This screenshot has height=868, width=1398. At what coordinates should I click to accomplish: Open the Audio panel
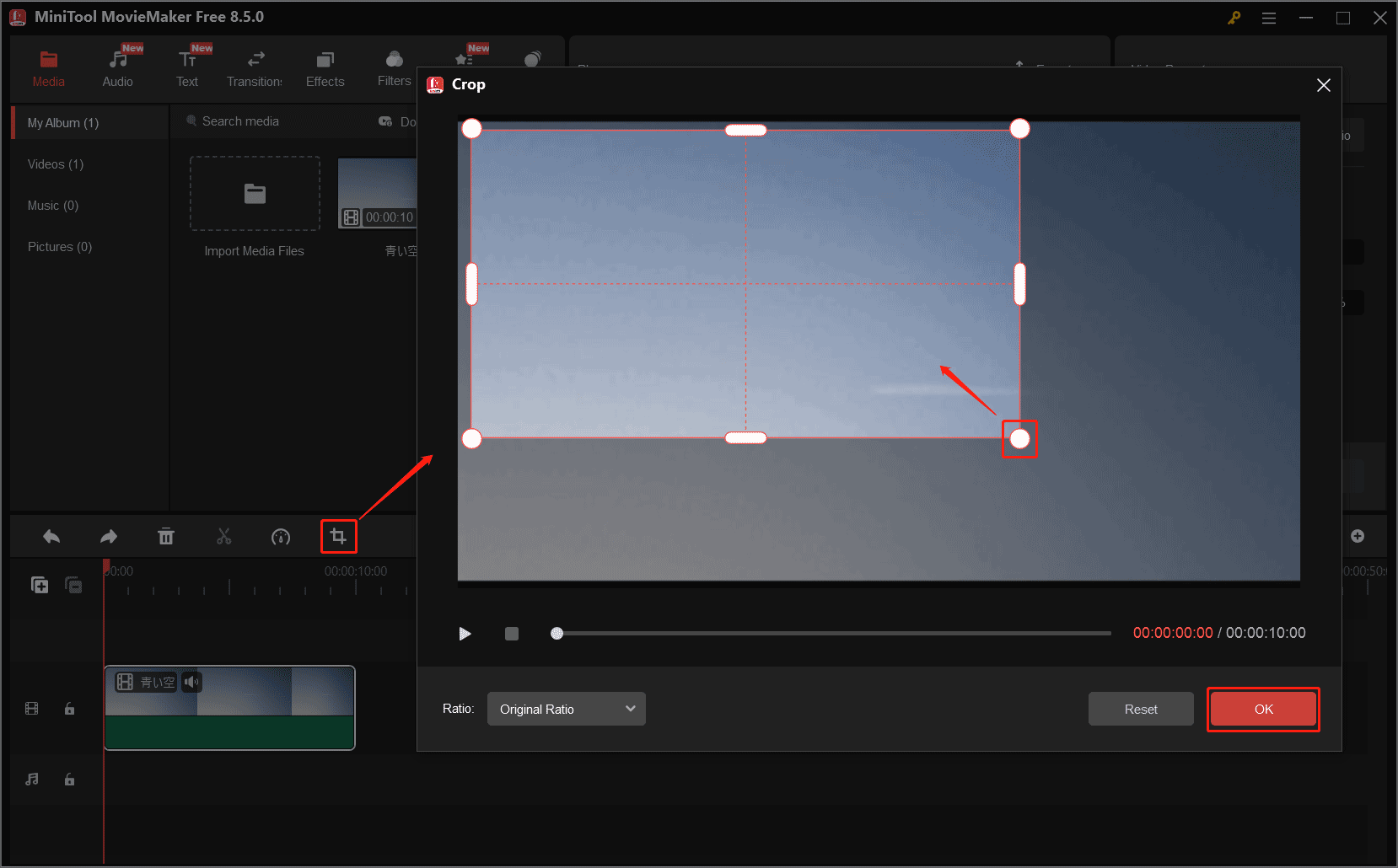pos(117,67)
